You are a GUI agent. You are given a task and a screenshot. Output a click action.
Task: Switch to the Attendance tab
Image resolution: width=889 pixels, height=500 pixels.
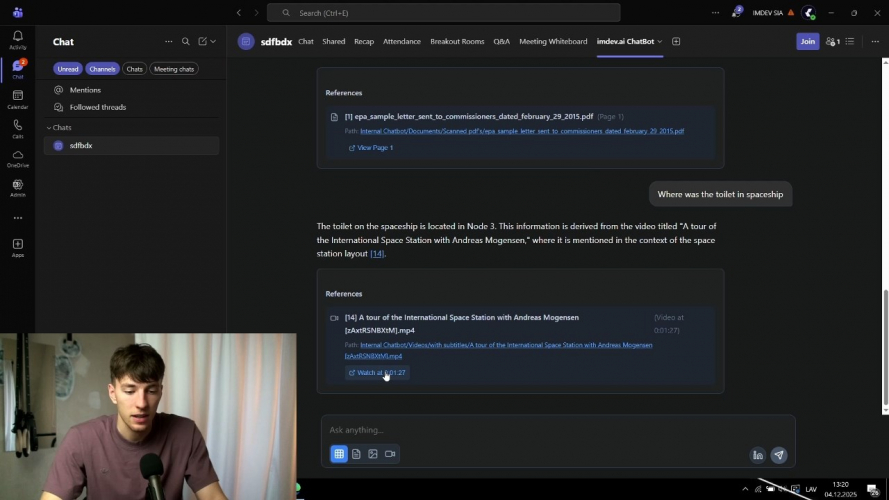[x=401, y=41]
